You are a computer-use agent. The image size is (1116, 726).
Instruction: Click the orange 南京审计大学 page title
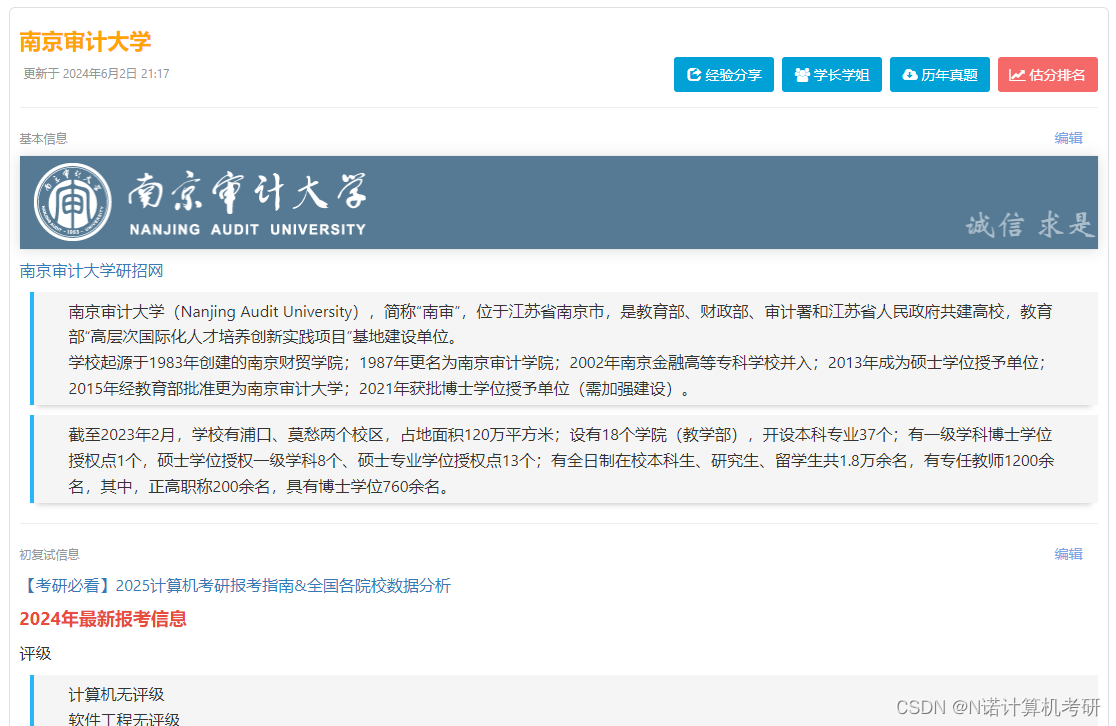point(85,41)
